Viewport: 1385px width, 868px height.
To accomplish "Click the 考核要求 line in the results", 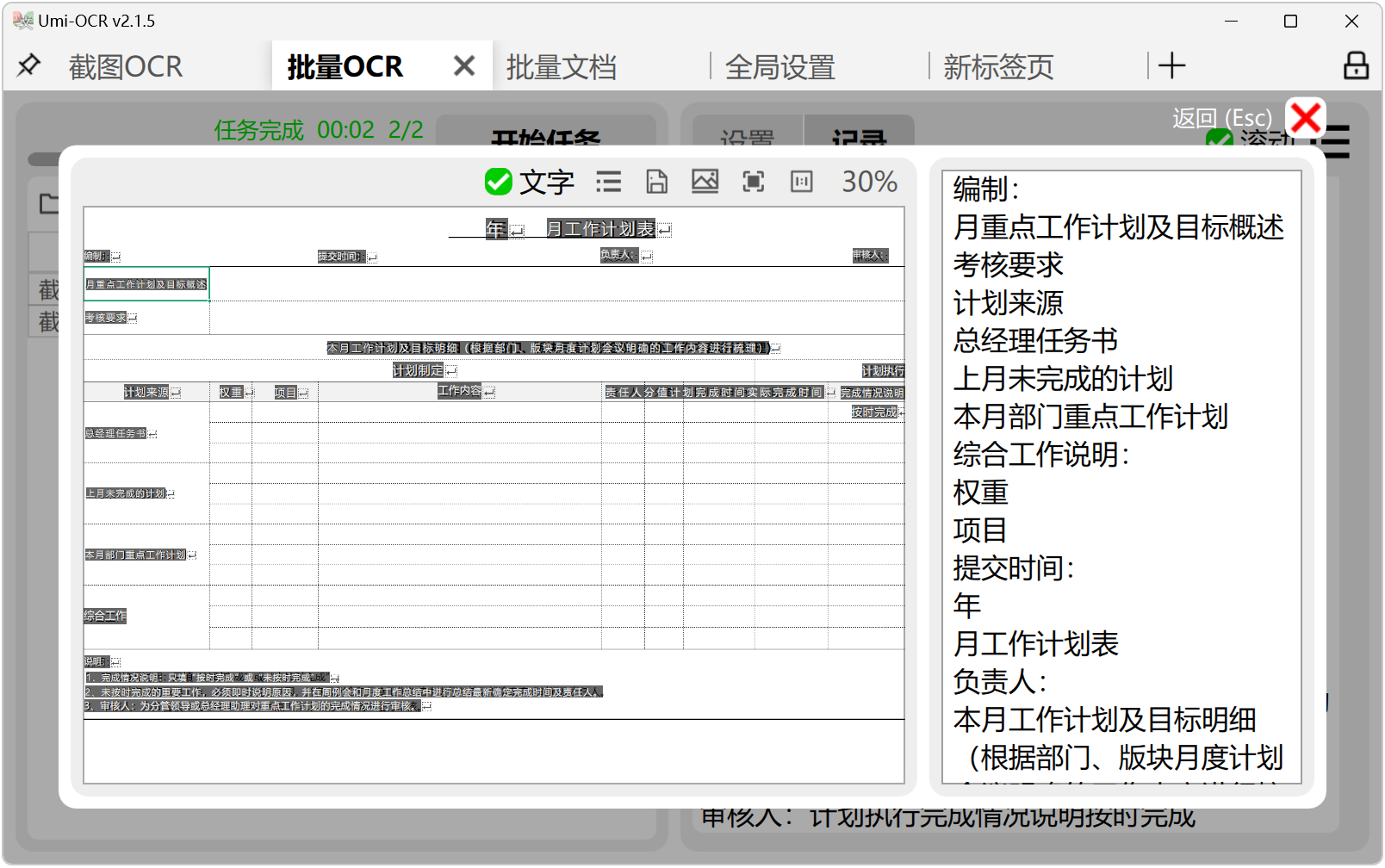I will pyautogui.click(x=1008, y=264).
